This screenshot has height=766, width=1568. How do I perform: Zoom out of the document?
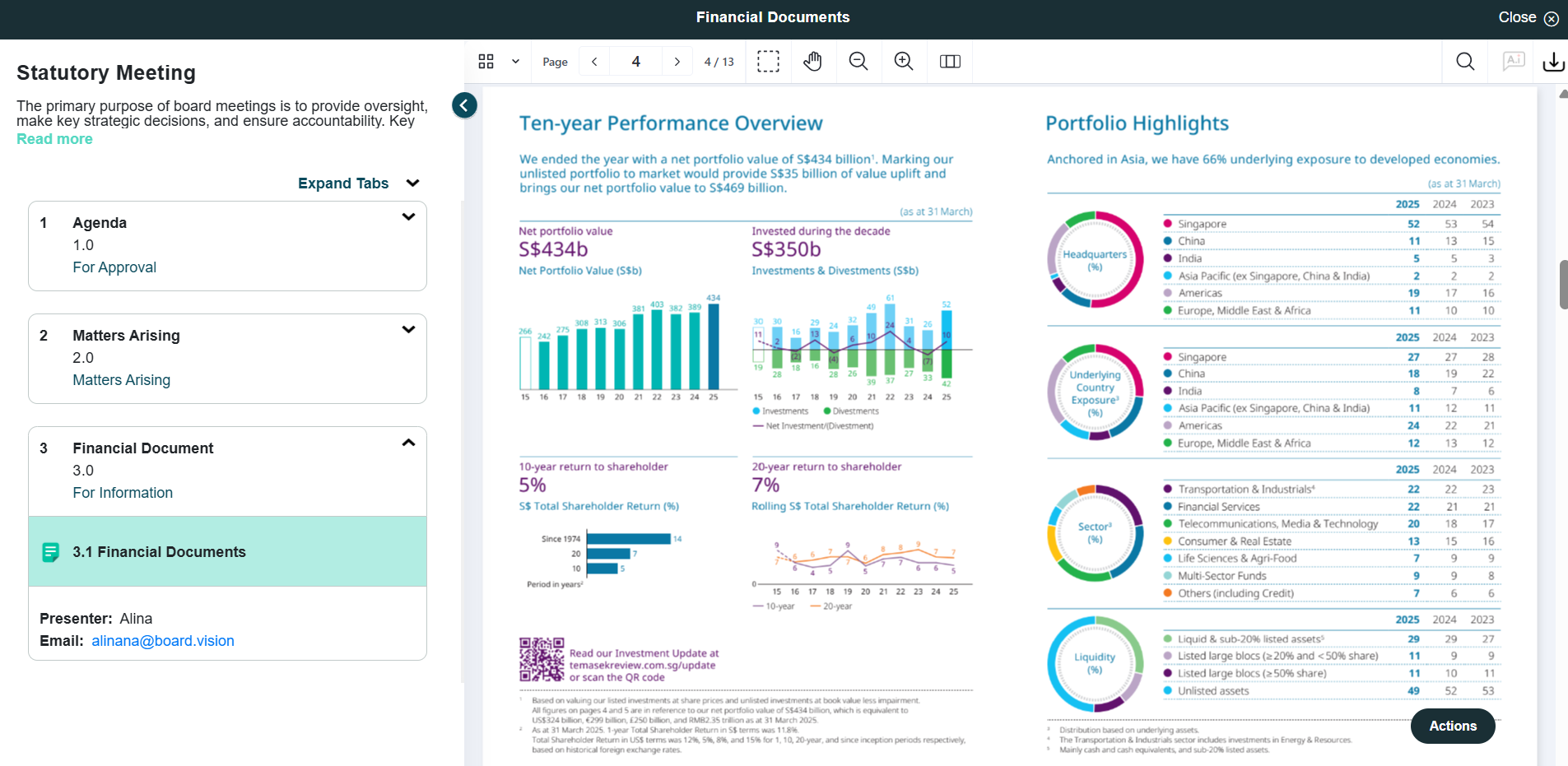(x=858, y=62)
